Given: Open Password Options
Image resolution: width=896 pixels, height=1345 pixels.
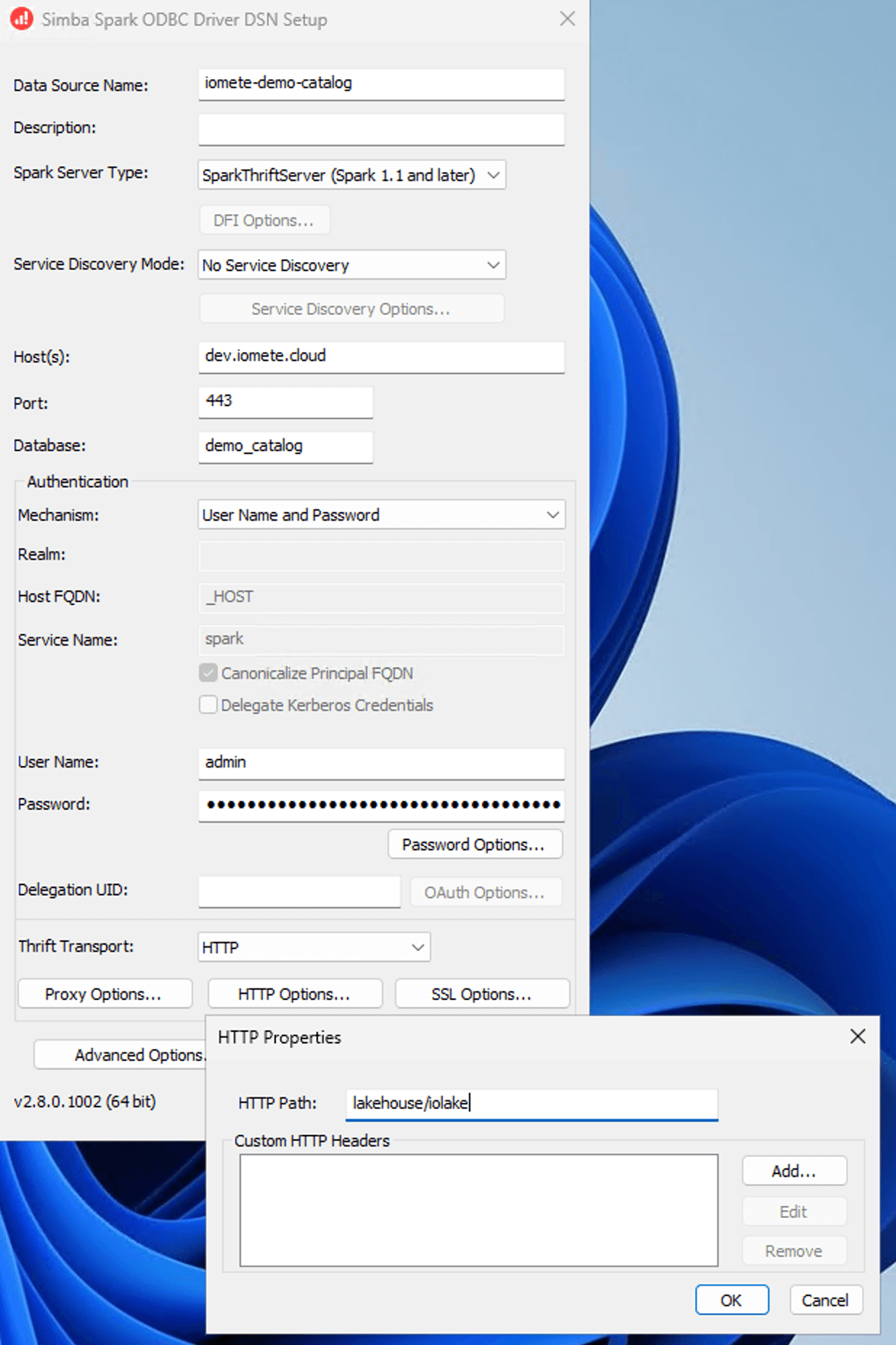Looking at the screenshot, I should point(475,845).
